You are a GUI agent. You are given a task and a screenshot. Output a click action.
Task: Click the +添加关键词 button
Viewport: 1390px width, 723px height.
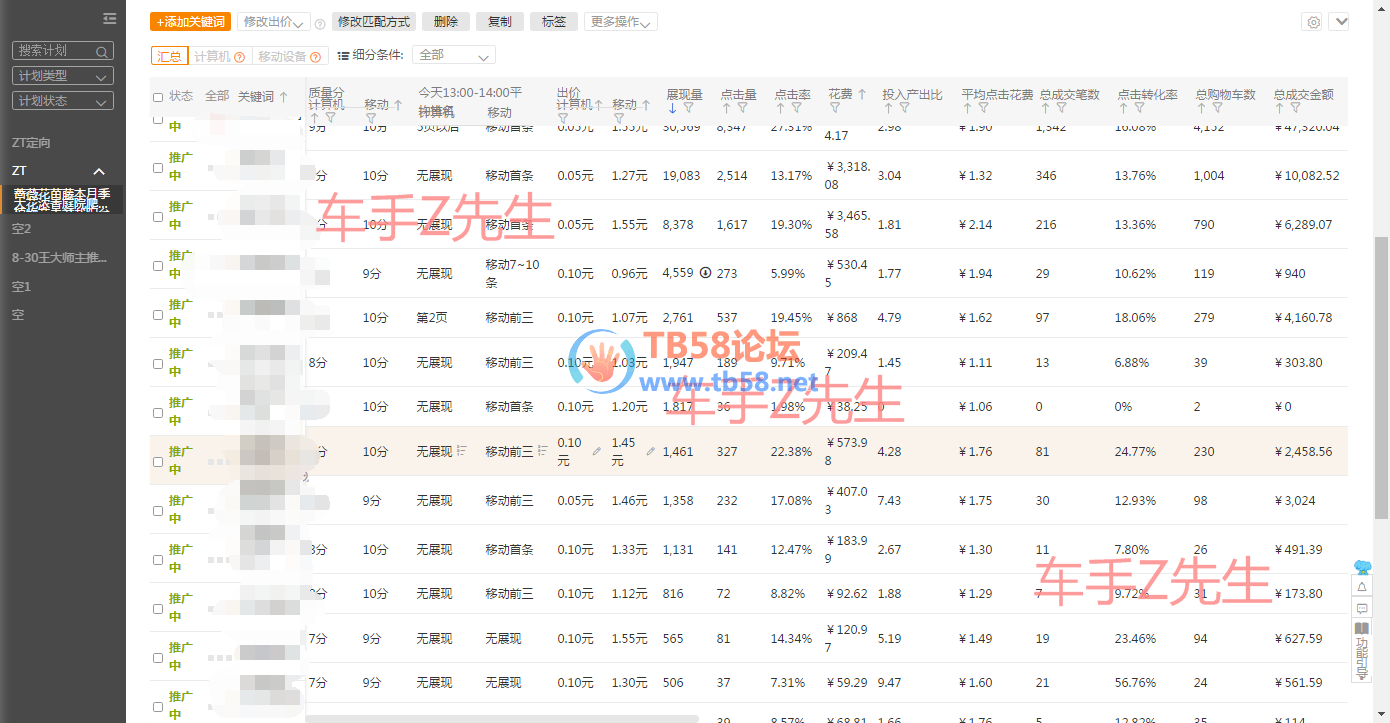tap(190, 22)
